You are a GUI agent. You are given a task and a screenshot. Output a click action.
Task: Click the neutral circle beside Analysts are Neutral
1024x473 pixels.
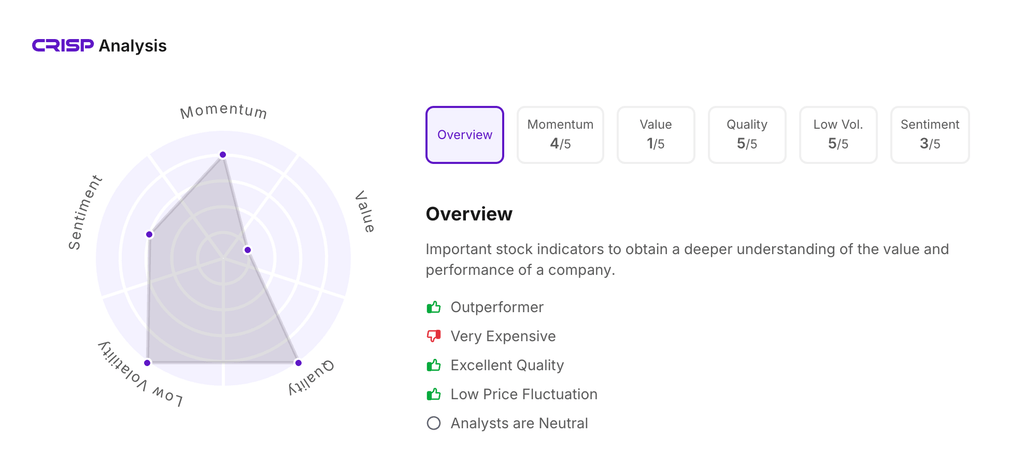434,423
